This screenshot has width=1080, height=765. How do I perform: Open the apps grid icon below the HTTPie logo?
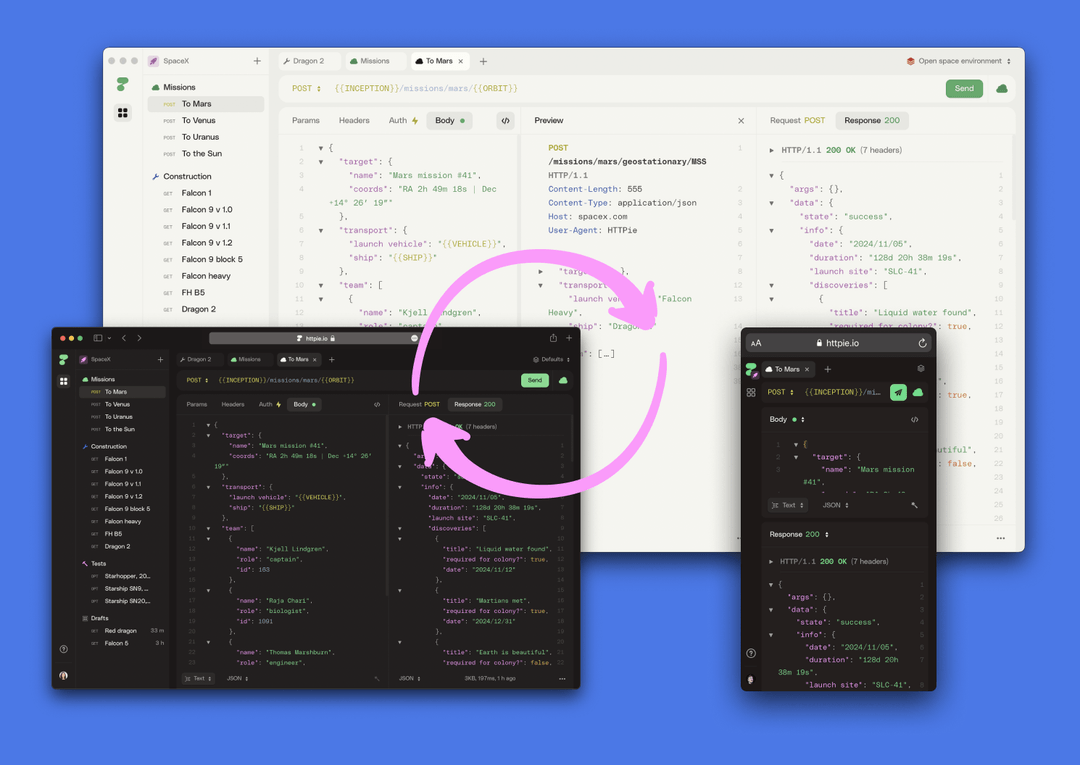point(122,113)
